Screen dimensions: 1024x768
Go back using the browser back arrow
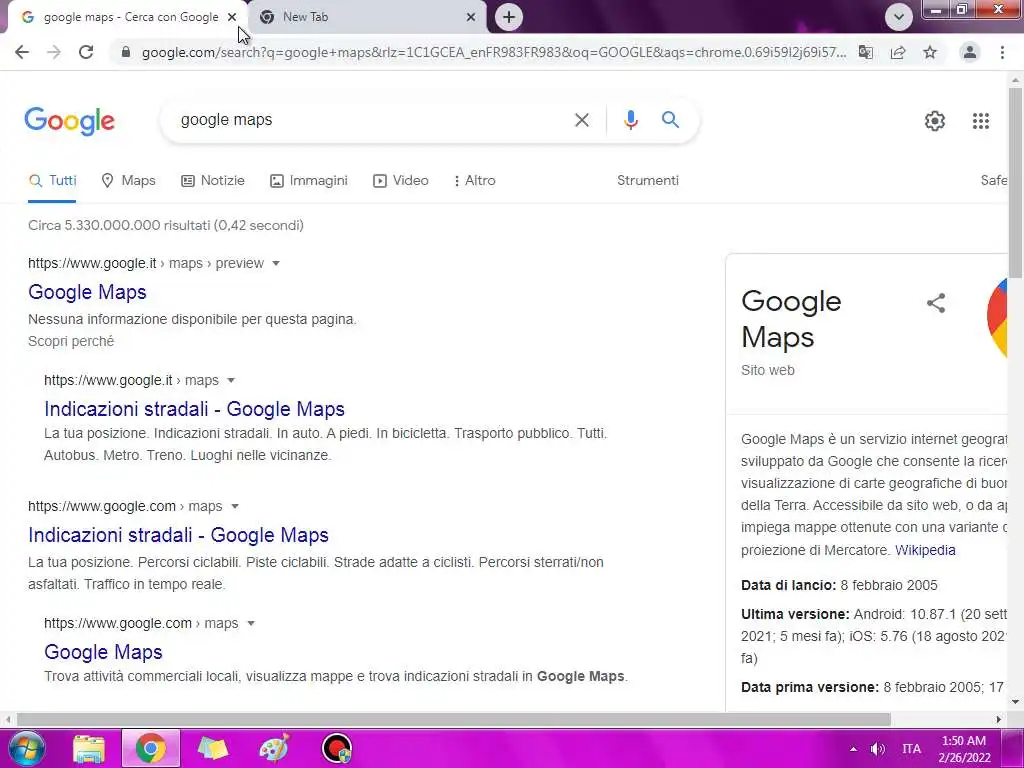[x=22, y=52]
